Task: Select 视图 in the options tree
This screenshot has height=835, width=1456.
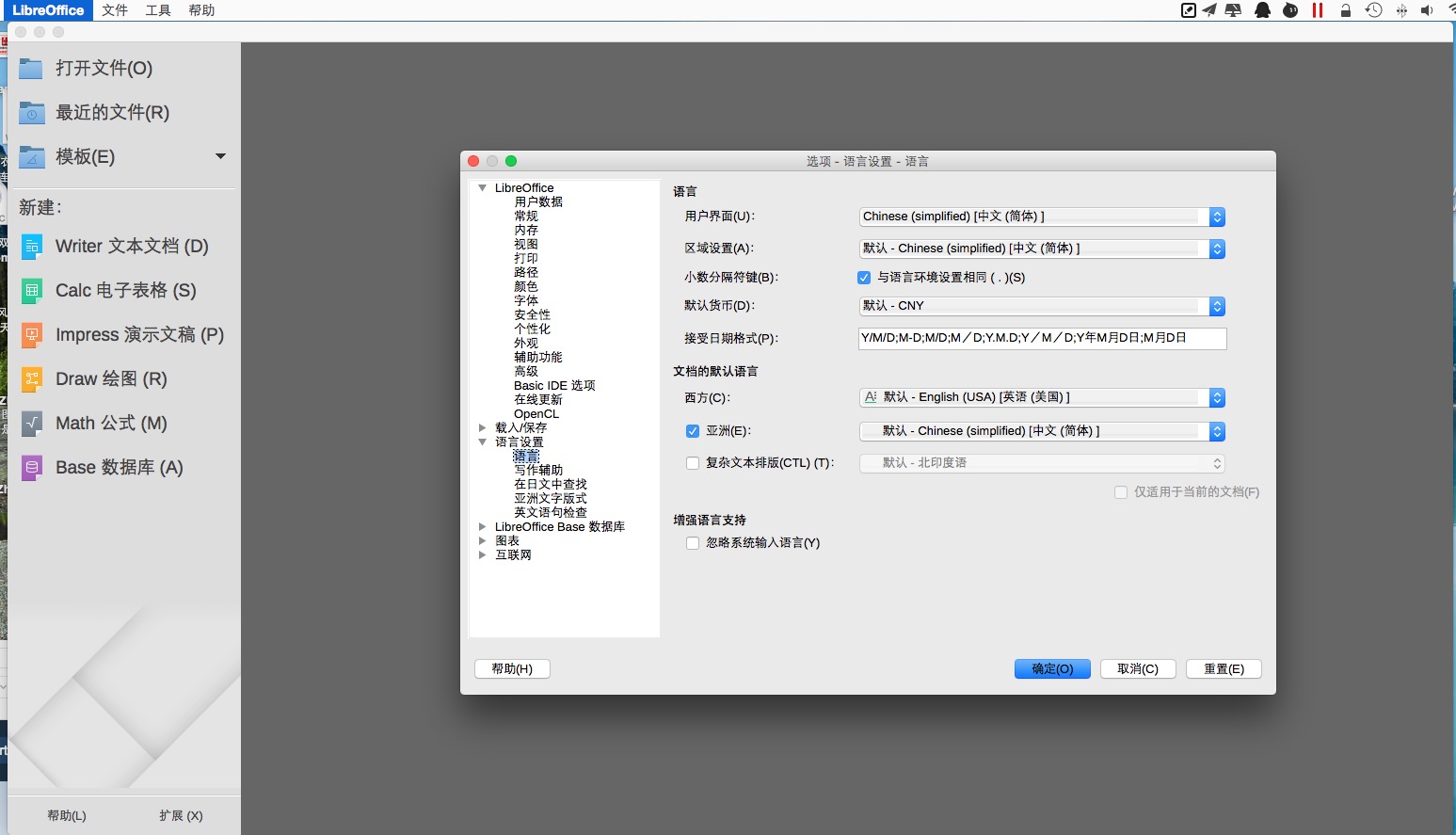Action: coord(526,245)
